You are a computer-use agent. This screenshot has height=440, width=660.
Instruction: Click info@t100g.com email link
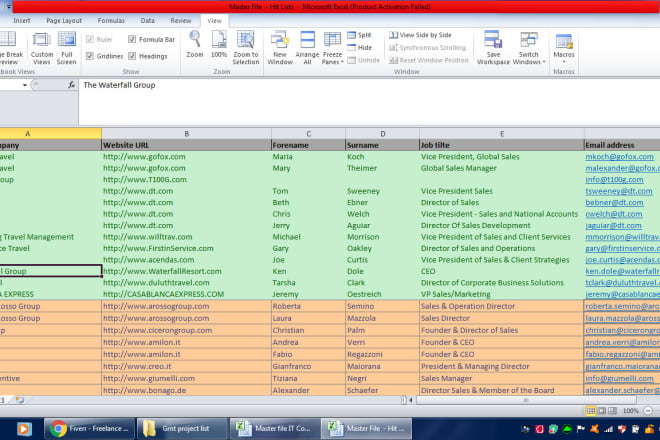[x=614, y=179]
